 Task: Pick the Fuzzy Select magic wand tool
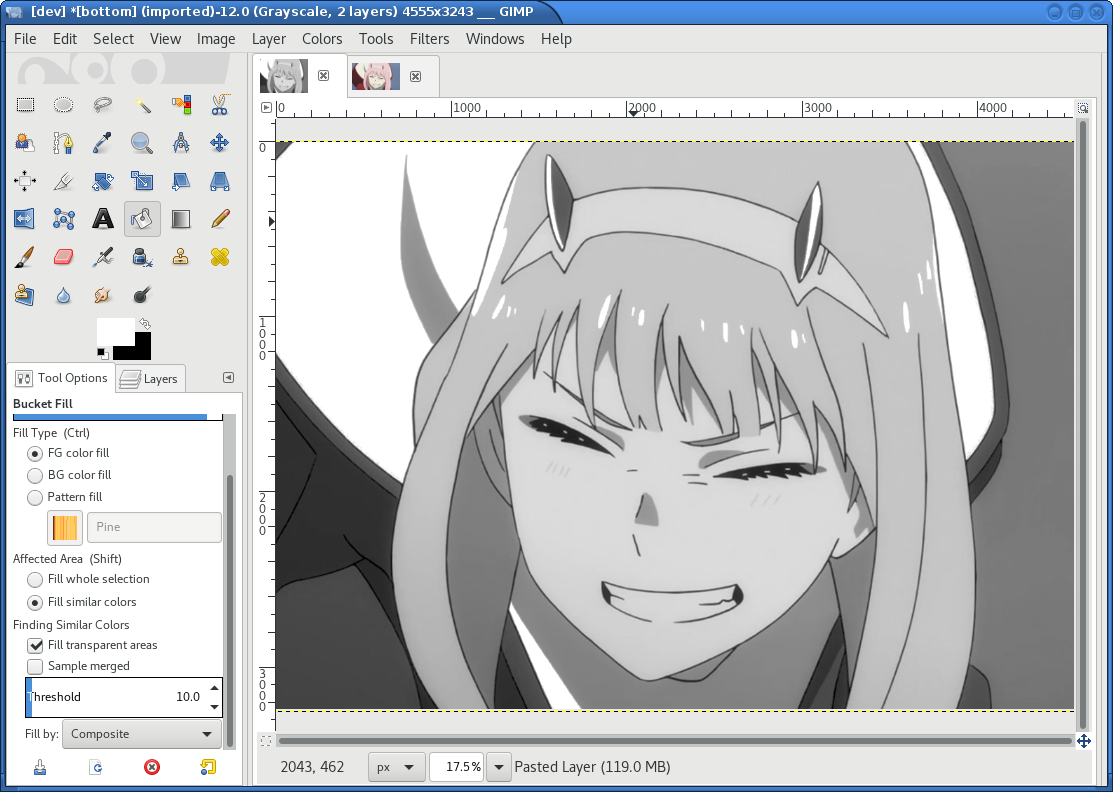[x=142, y=105]
